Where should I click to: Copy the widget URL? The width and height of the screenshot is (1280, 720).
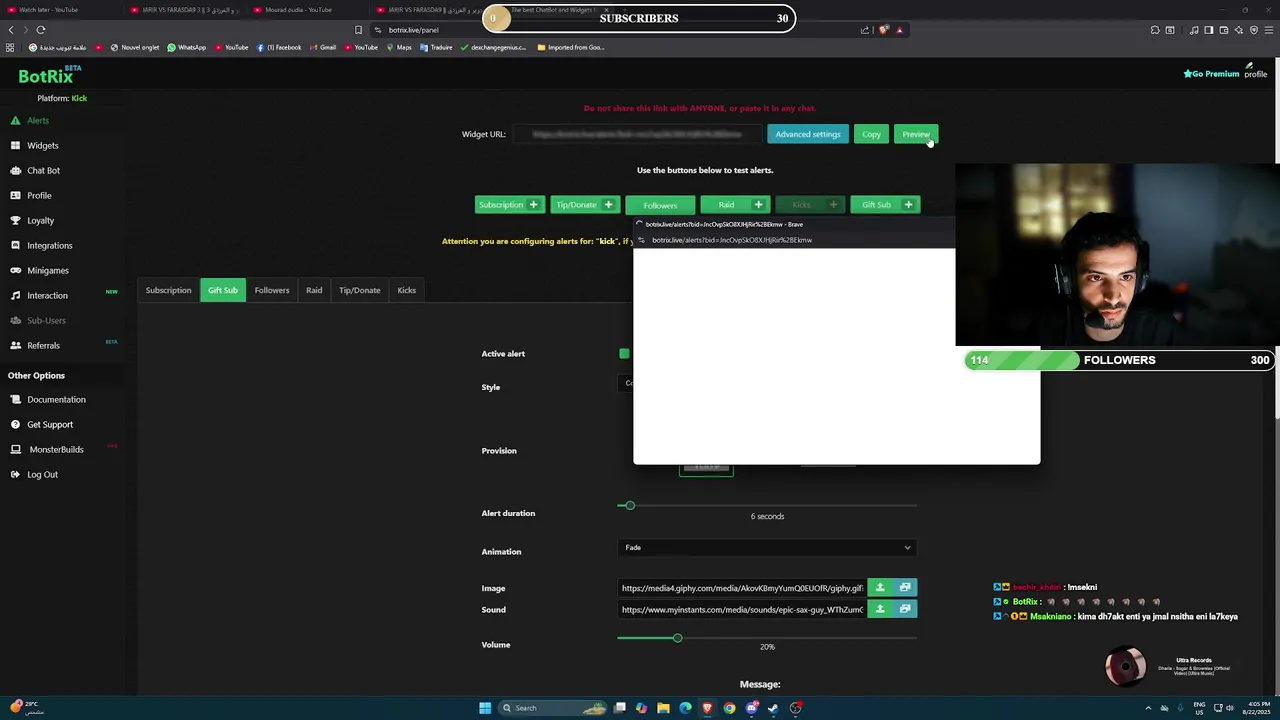click(871, 134)
